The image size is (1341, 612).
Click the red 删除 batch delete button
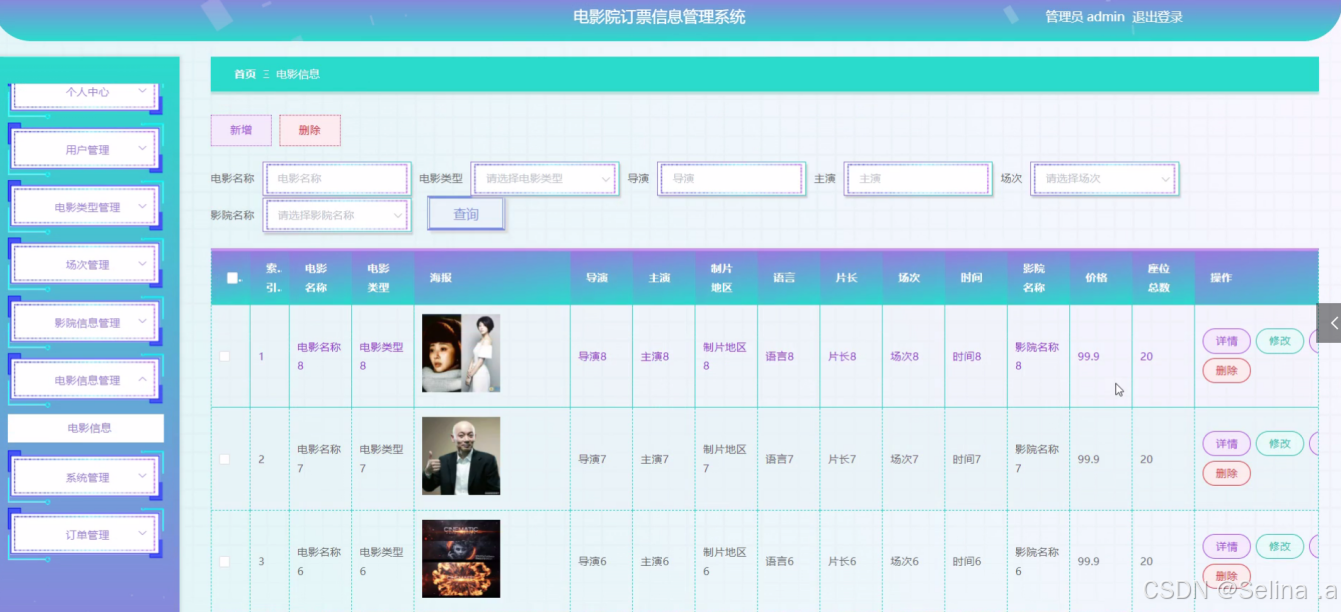tap(310, 130)
